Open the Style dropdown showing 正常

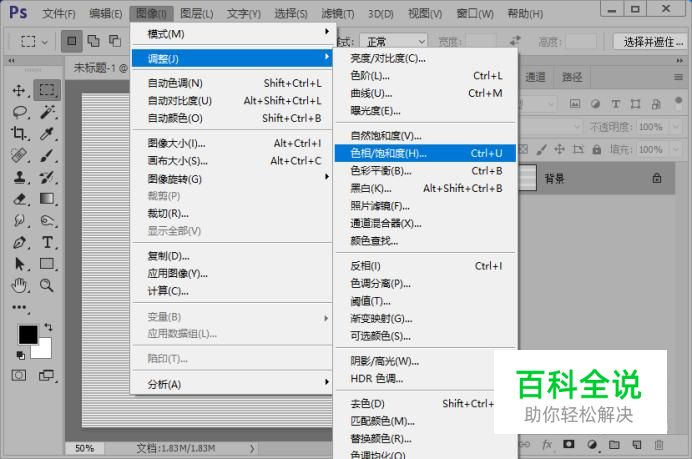(393, 42)
